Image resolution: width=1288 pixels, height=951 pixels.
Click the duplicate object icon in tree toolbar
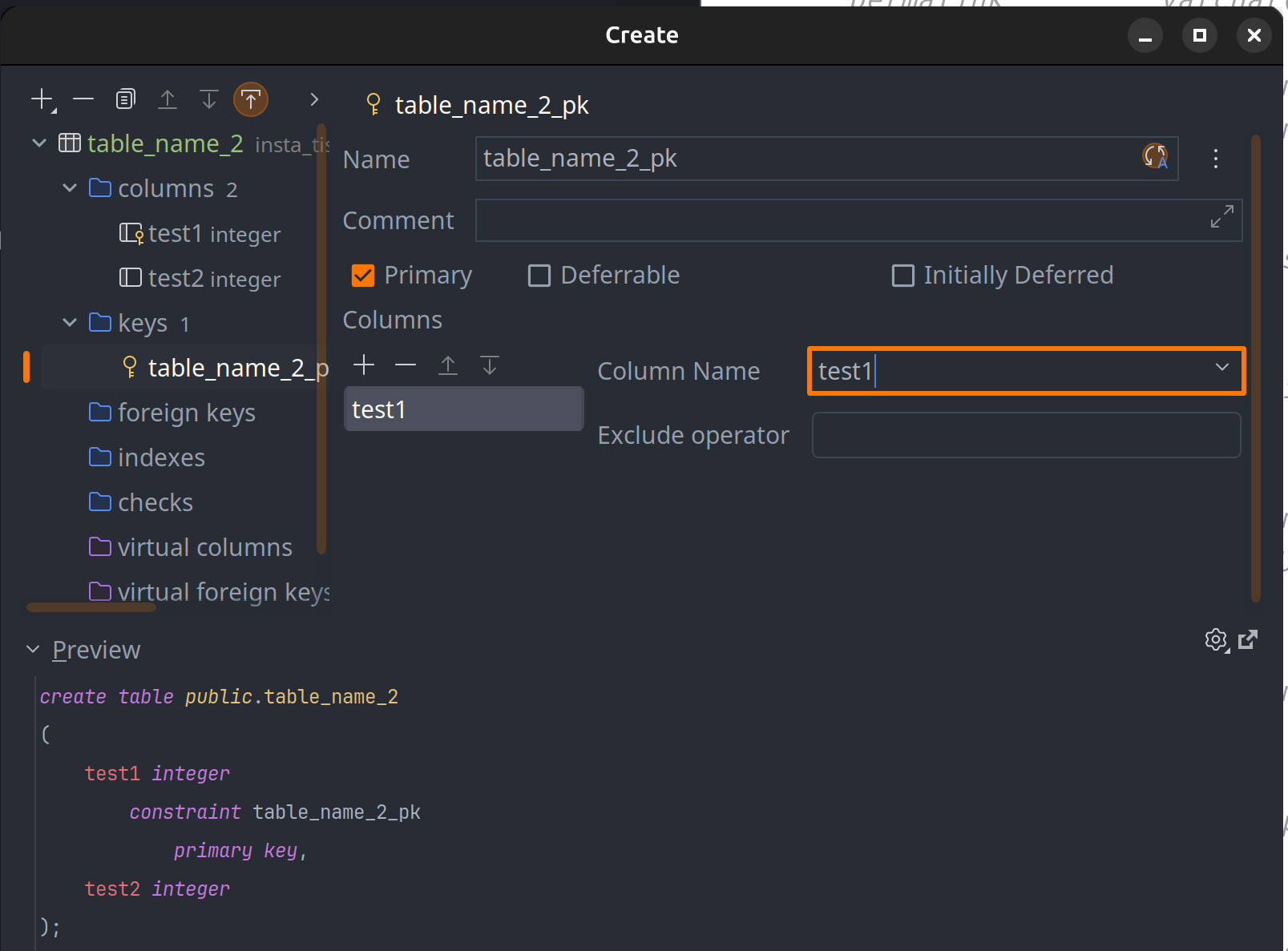(x=126, y=99)
